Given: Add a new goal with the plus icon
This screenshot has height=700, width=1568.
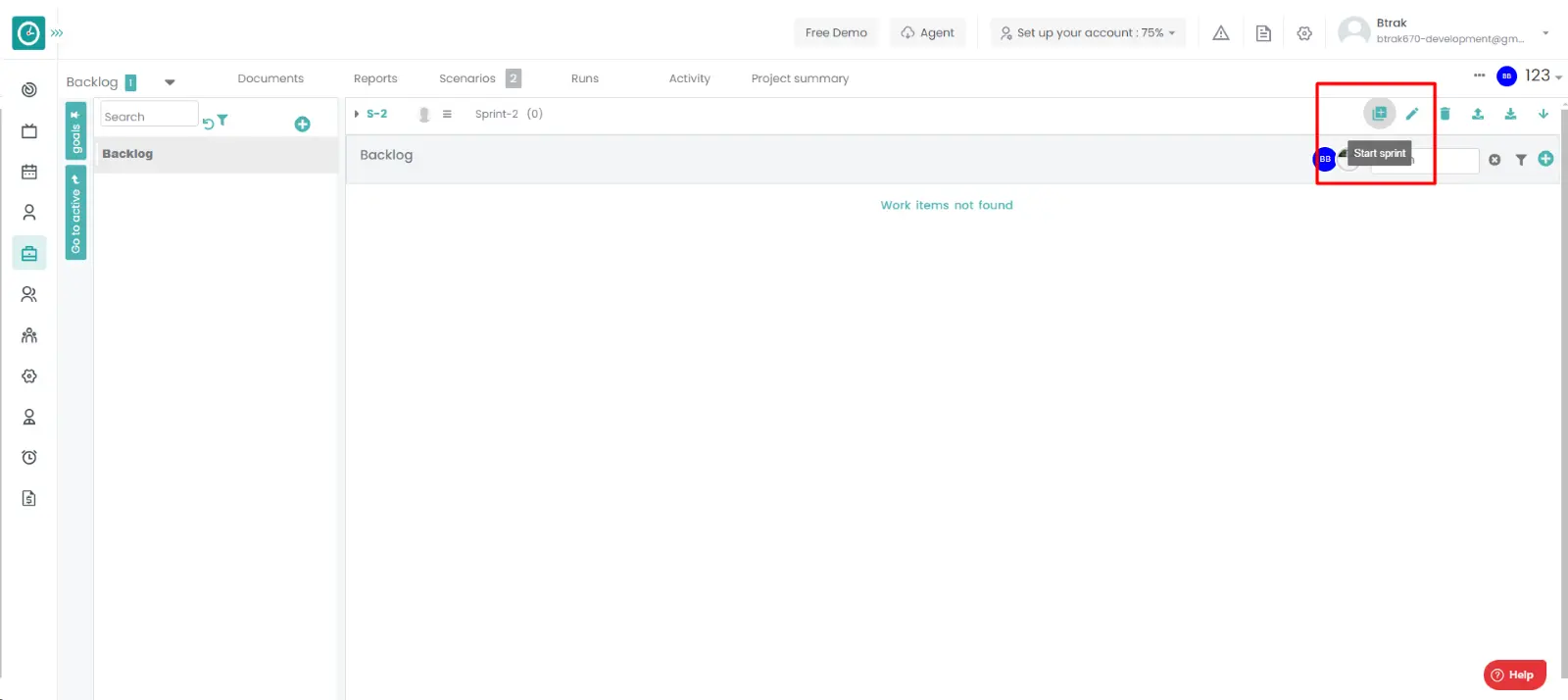Looking at the screenshot, I should (x=303, y=125).
